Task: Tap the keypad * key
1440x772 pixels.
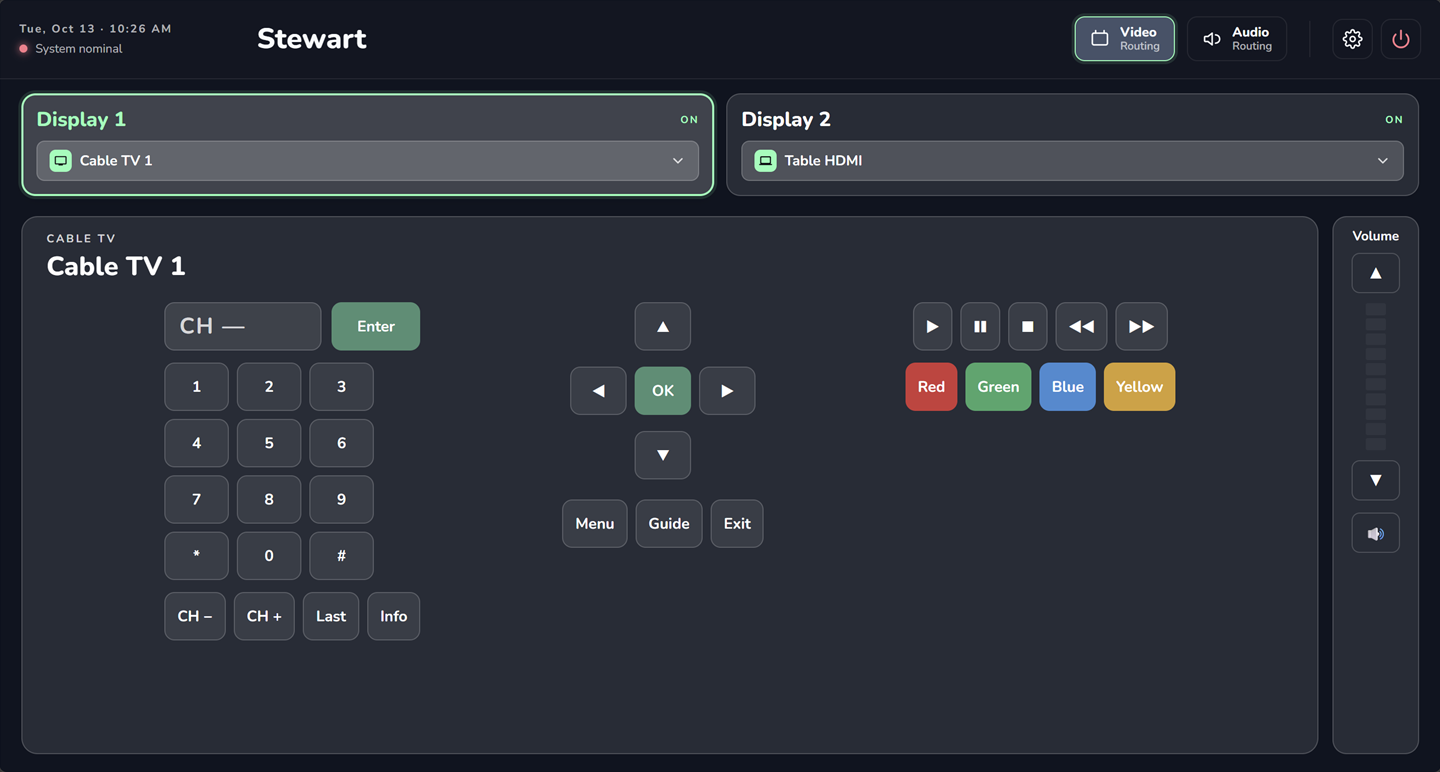Action: click(196, 556)
